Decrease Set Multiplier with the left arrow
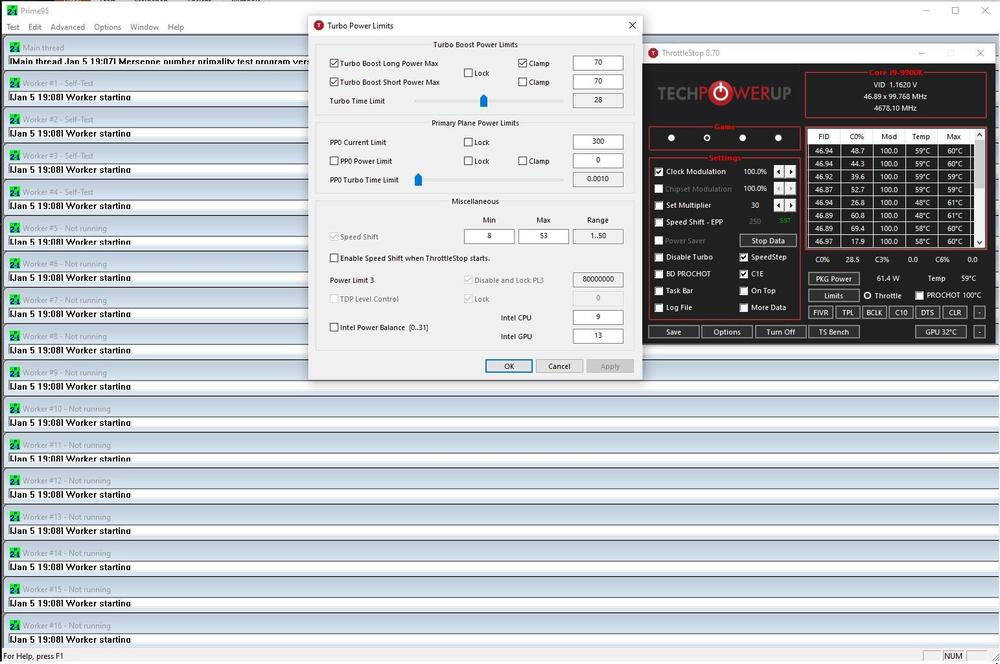This screenshot has height=664, width=1000. pos(780,205)
